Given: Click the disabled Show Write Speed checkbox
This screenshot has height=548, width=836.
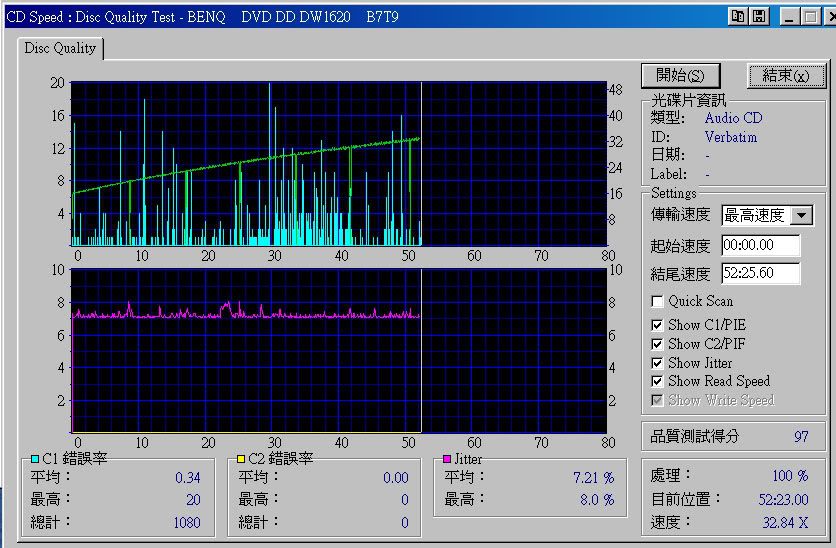Looking at the screenshot, I should pyautogui.click(x=657, y=400).
